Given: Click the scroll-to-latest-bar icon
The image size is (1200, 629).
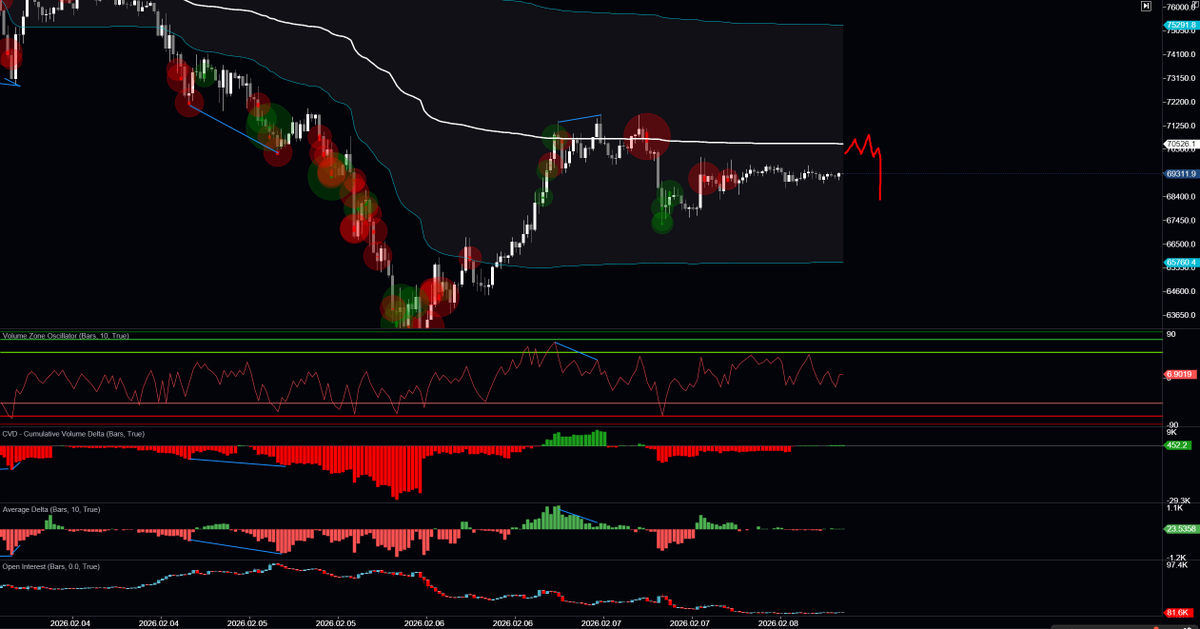Looking at the screenshot, I should (1144, 6).
